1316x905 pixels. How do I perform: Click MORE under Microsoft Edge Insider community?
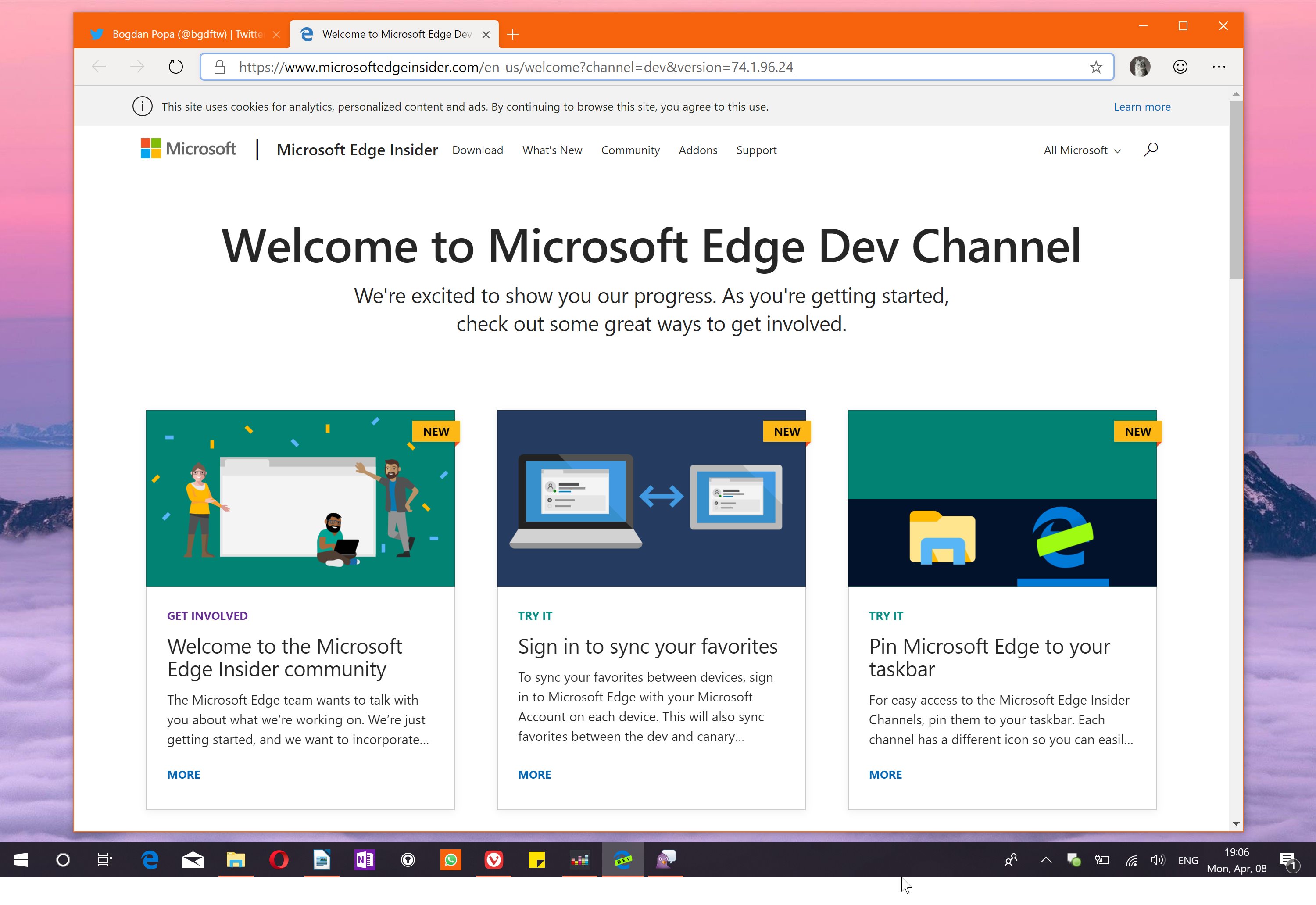pyautogui.click(x=183, y=773)
